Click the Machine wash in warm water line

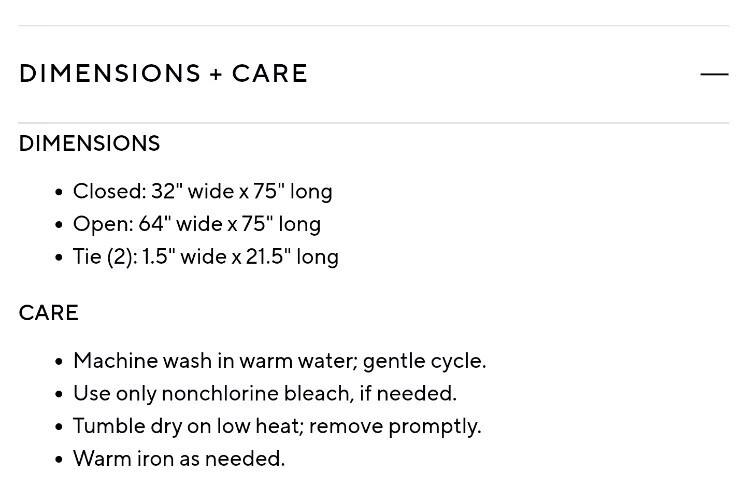pyautogui.click(x=279, y=360)
